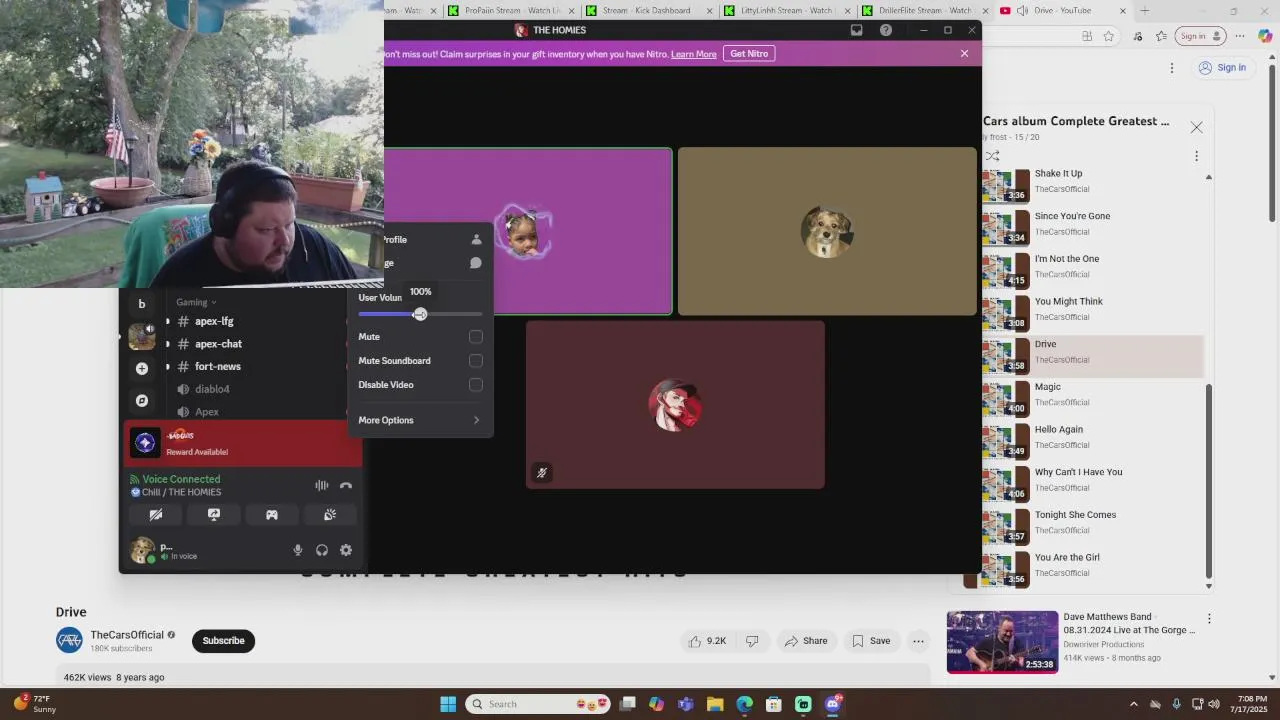Image resolution: width=1280 pixels, height=720 pixels.
Task: Disconnect from voice with the hang-up icon
Action: tap(346, 486)
